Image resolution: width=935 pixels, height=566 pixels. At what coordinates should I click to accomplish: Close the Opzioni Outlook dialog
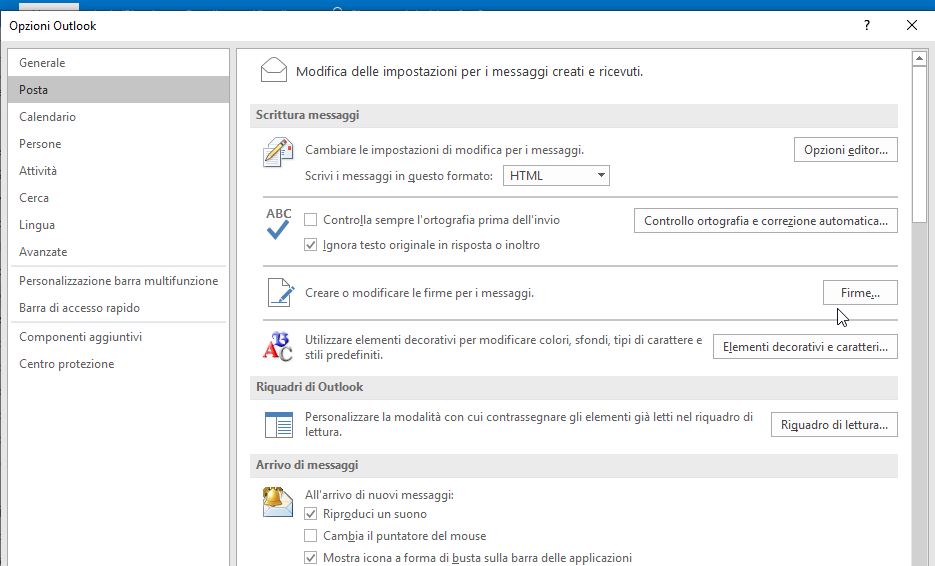[x=912, y=25]
